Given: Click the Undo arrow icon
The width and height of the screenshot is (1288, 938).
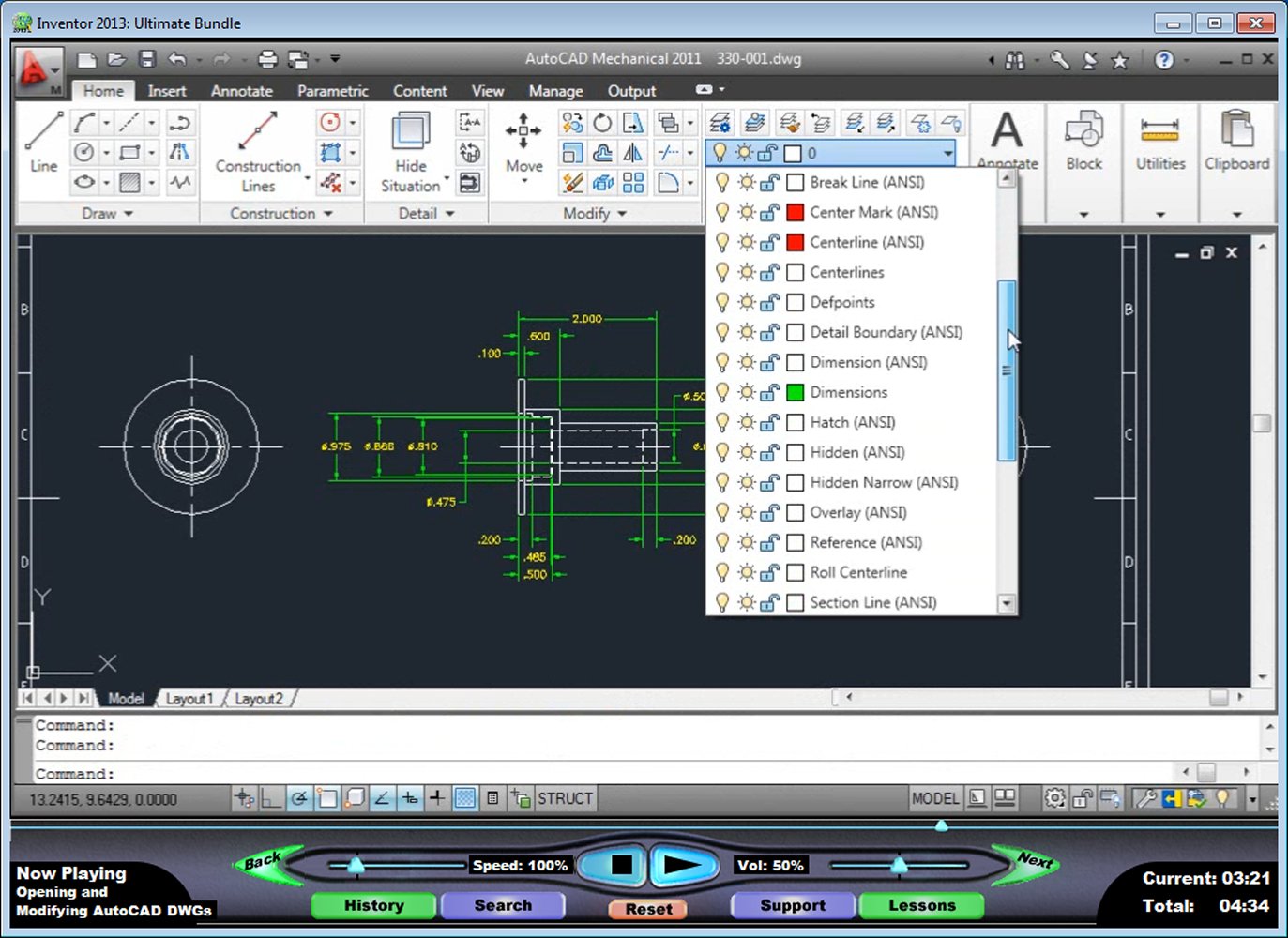Looking at the screenshot, I should click(177, 59).
